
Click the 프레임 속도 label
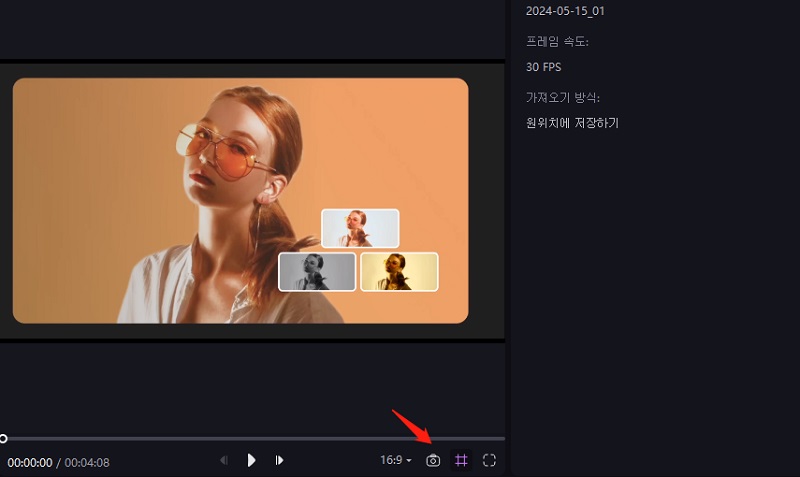click(x=556, y=41)
